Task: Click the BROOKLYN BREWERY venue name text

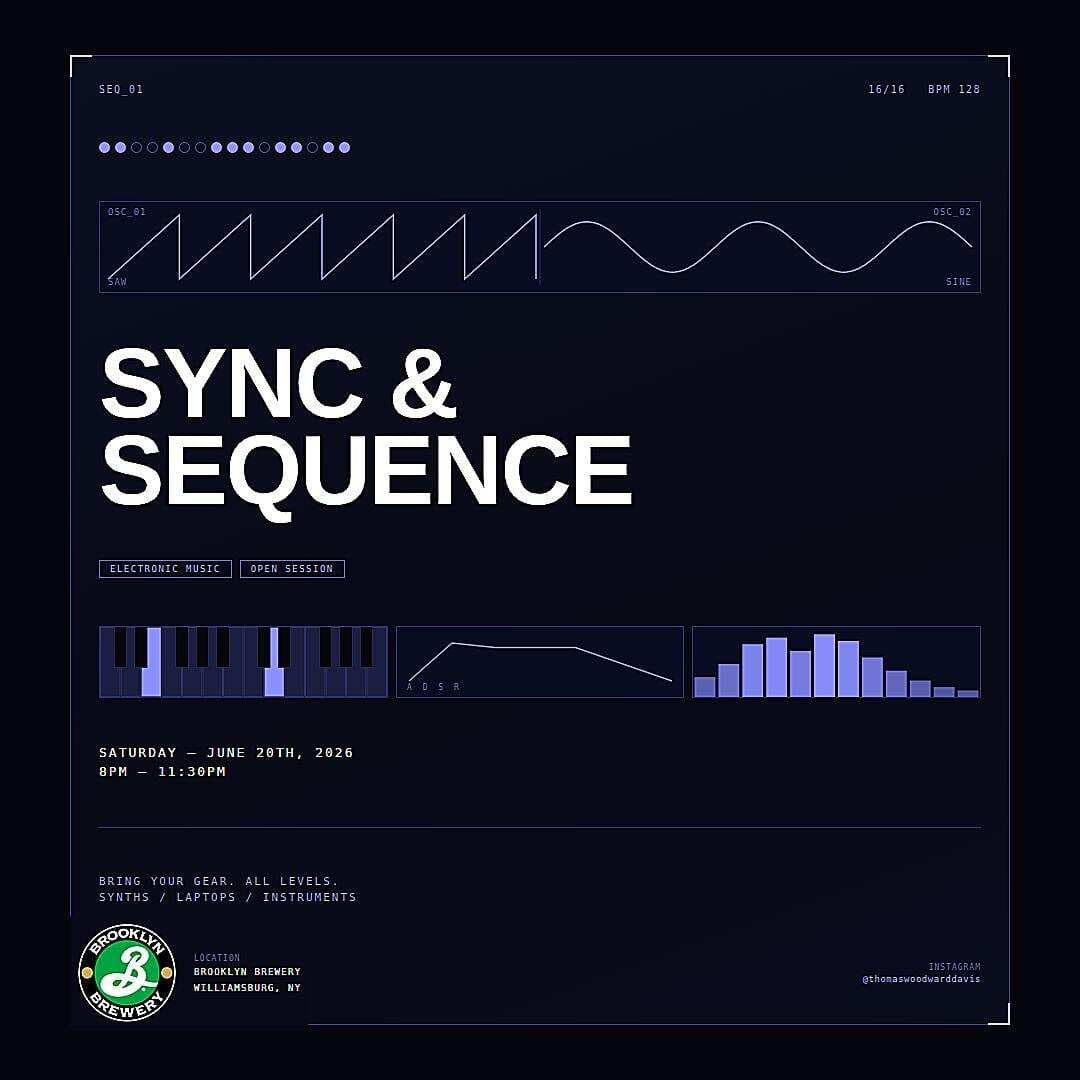Action: (x=247, y=971)
